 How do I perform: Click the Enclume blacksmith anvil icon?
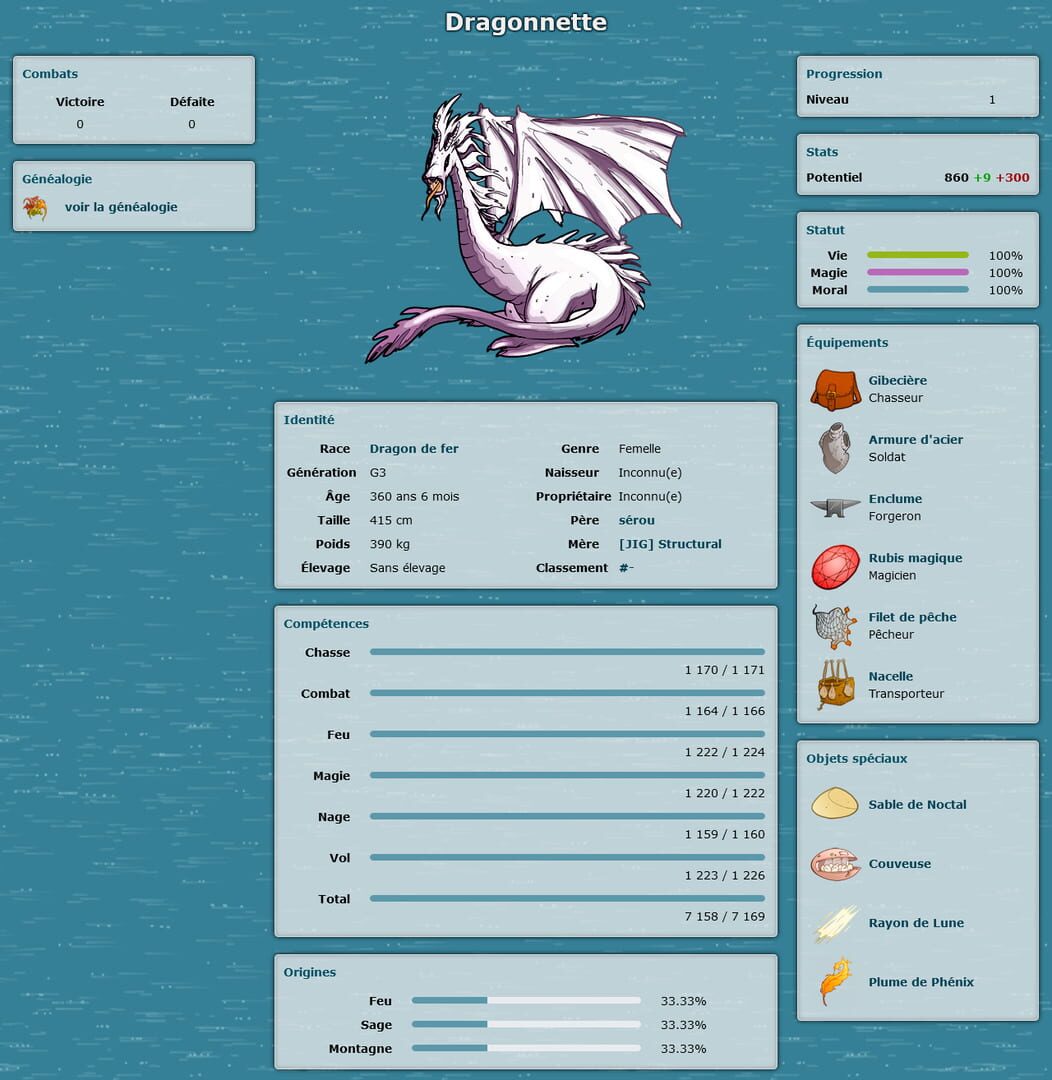pos(834,507)
